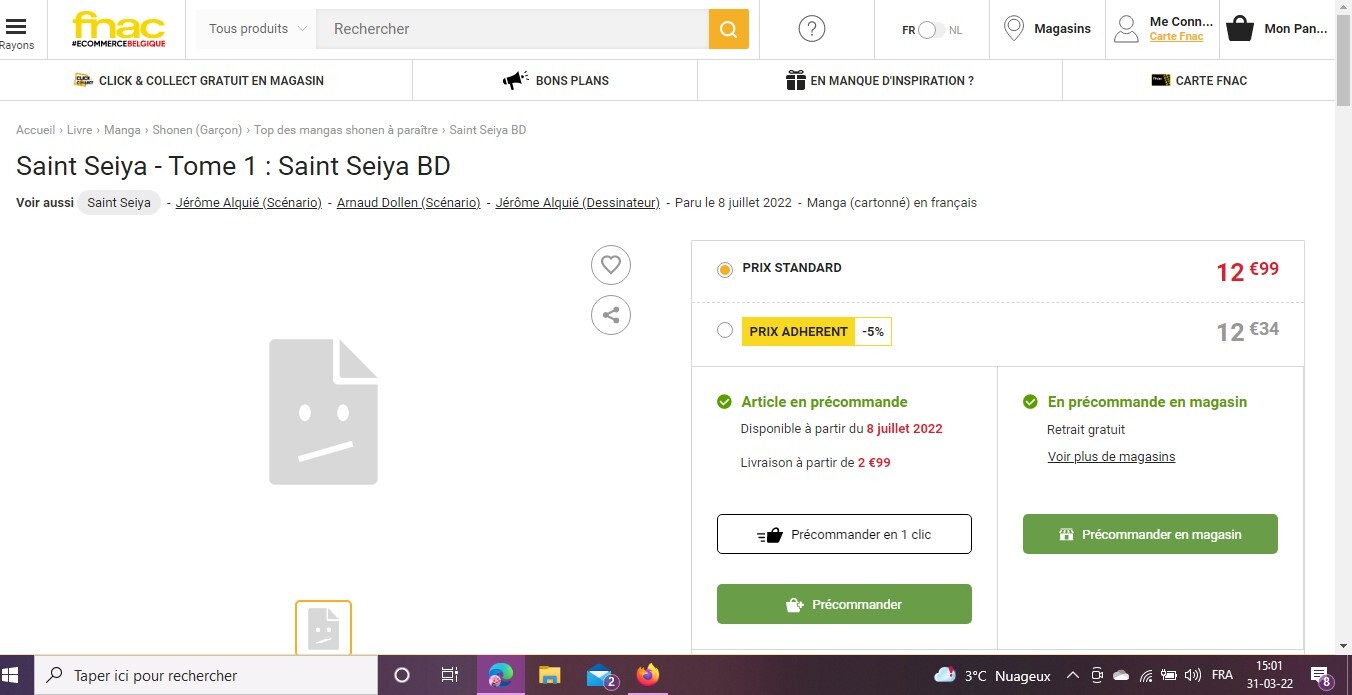Screen dimensions: 1352x695
Task: Click the Rechercher search field
Action: click(512, 29)
